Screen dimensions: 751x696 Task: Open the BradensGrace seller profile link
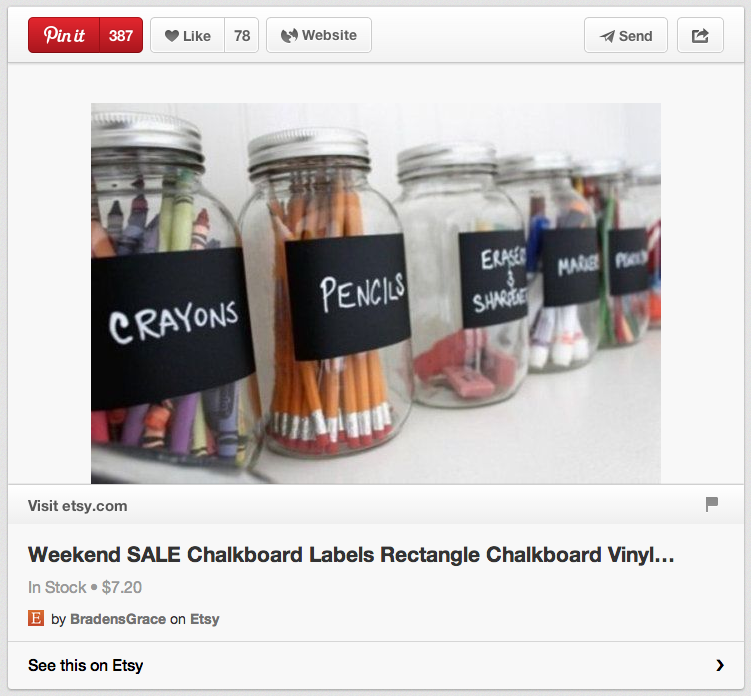[x=118, y=619]
